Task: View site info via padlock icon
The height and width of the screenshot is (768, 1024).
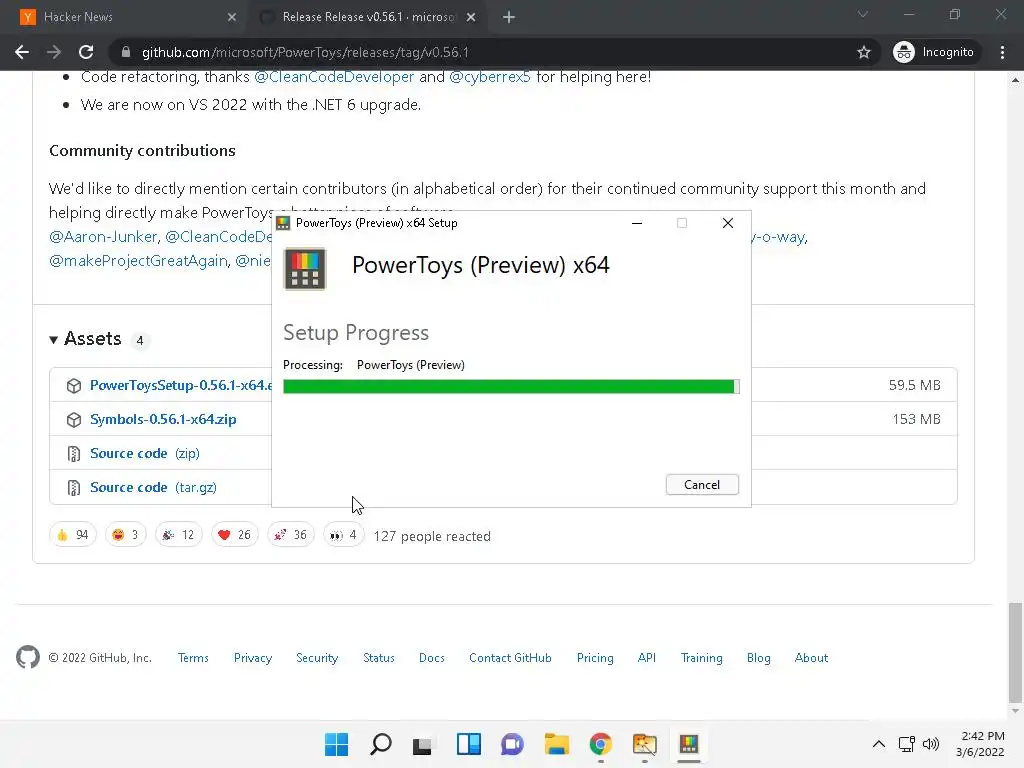Action: pyautogui.click(x=126, y=52)
